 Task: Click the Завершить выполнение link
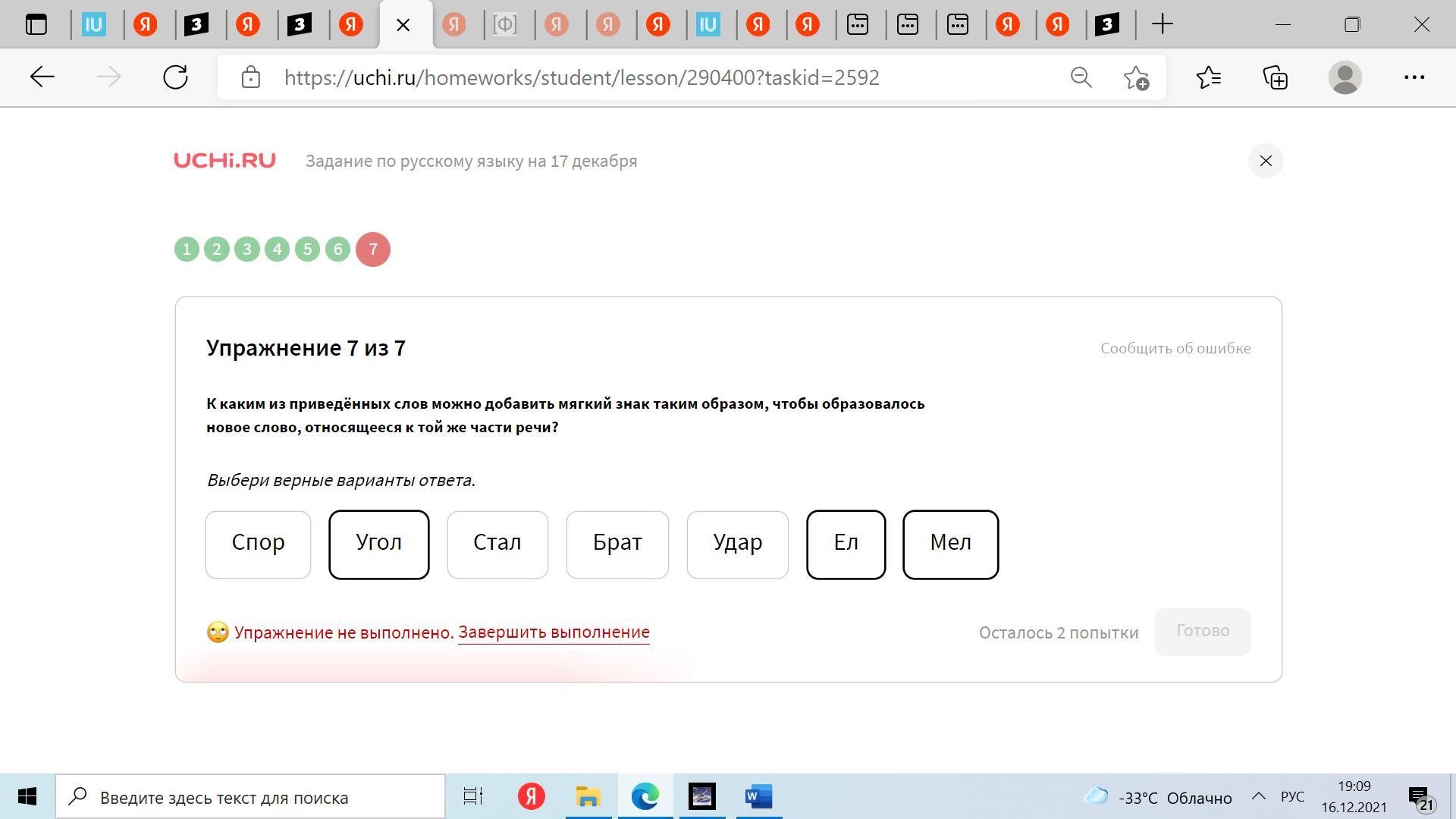click(554, 632)
